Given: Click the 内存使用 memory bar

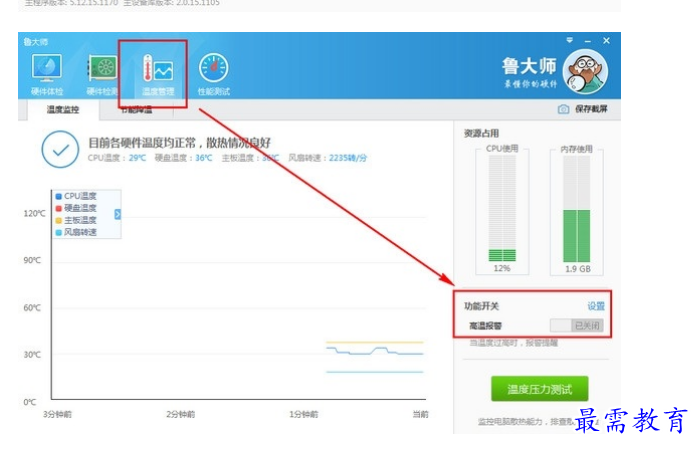Looking at the screenshot, I should pyautogui.click(x=577, y=208).
